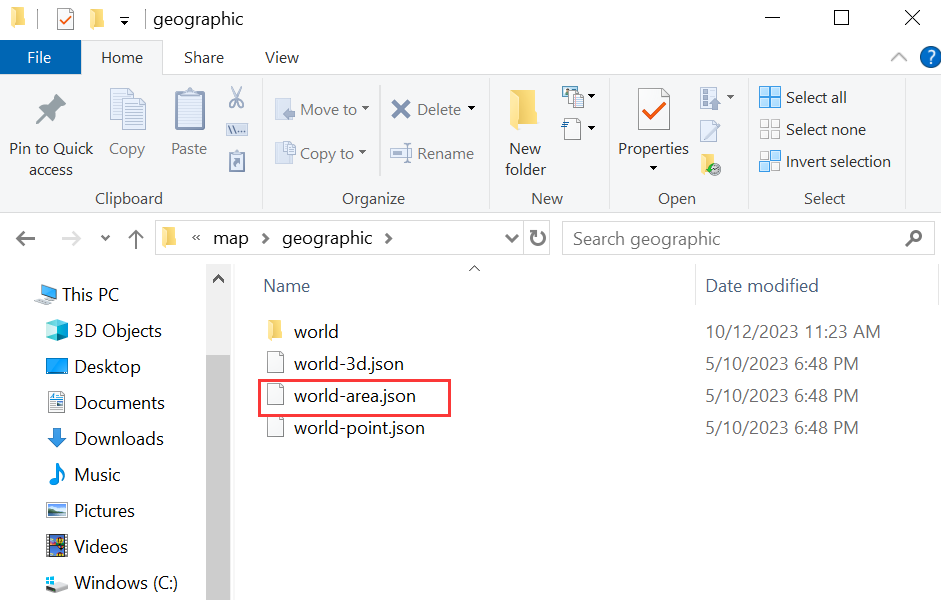Click the Paste icon in the Clipboard group

[188, 120]
